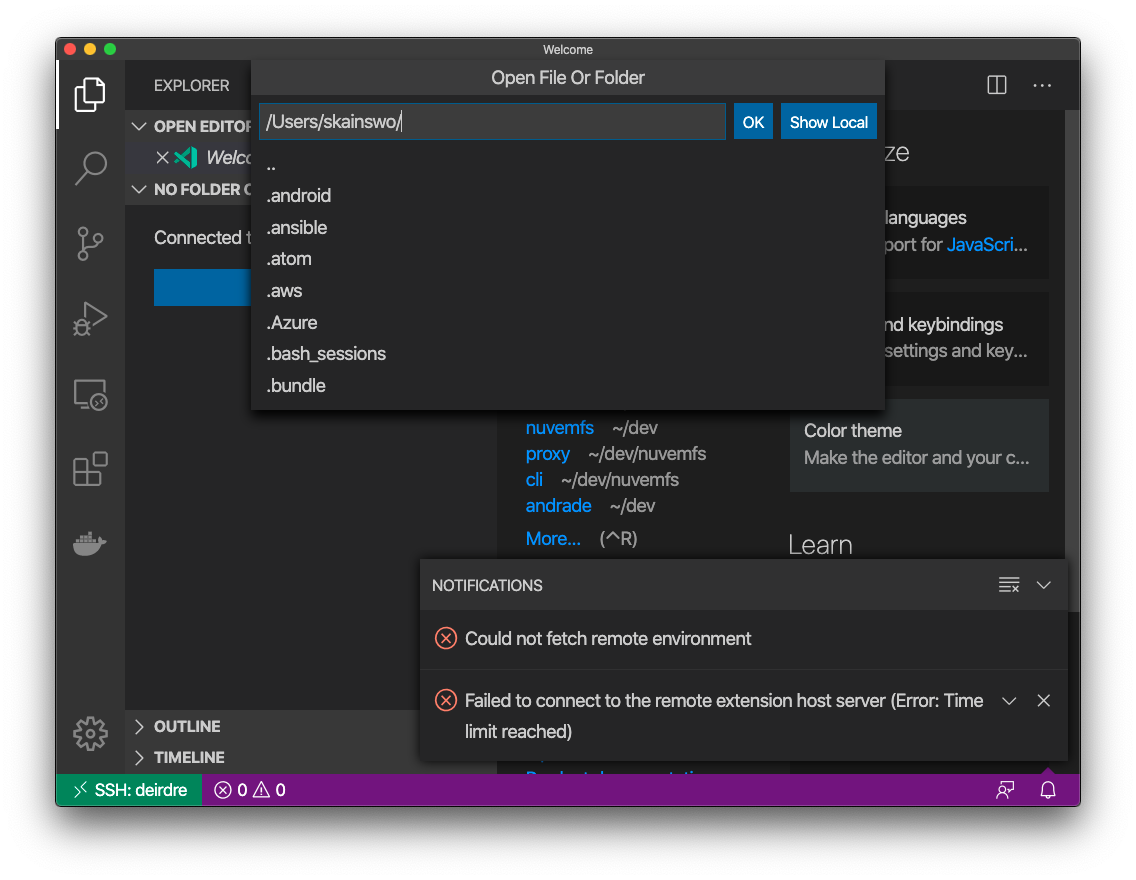Click the Show Local button

828,122
